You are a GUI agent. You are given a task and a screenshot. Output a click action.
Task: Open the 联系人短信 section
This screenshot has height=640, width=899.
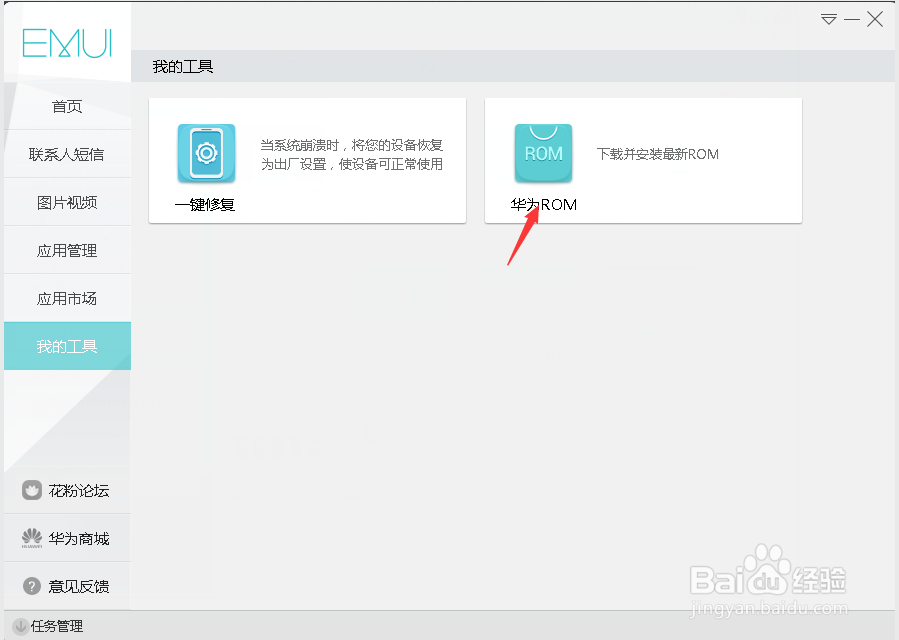tap(67, 154)
